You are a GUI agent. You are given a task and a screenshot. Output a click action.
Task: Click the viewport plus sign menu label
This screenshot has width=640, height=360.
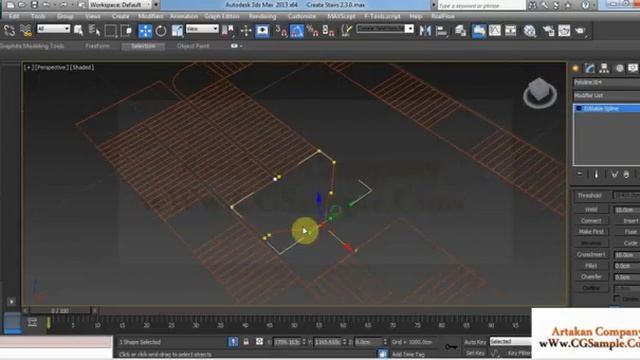tap(29, 67)
